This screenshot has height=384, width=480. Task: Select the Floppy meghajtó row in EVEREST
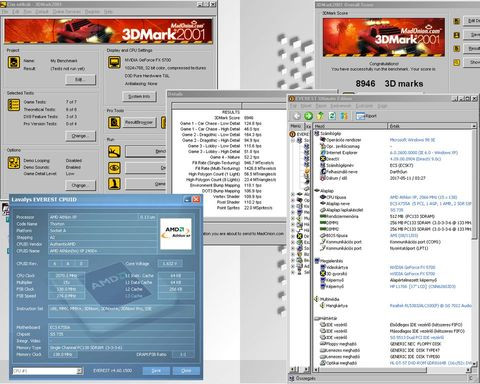[395, 344]
